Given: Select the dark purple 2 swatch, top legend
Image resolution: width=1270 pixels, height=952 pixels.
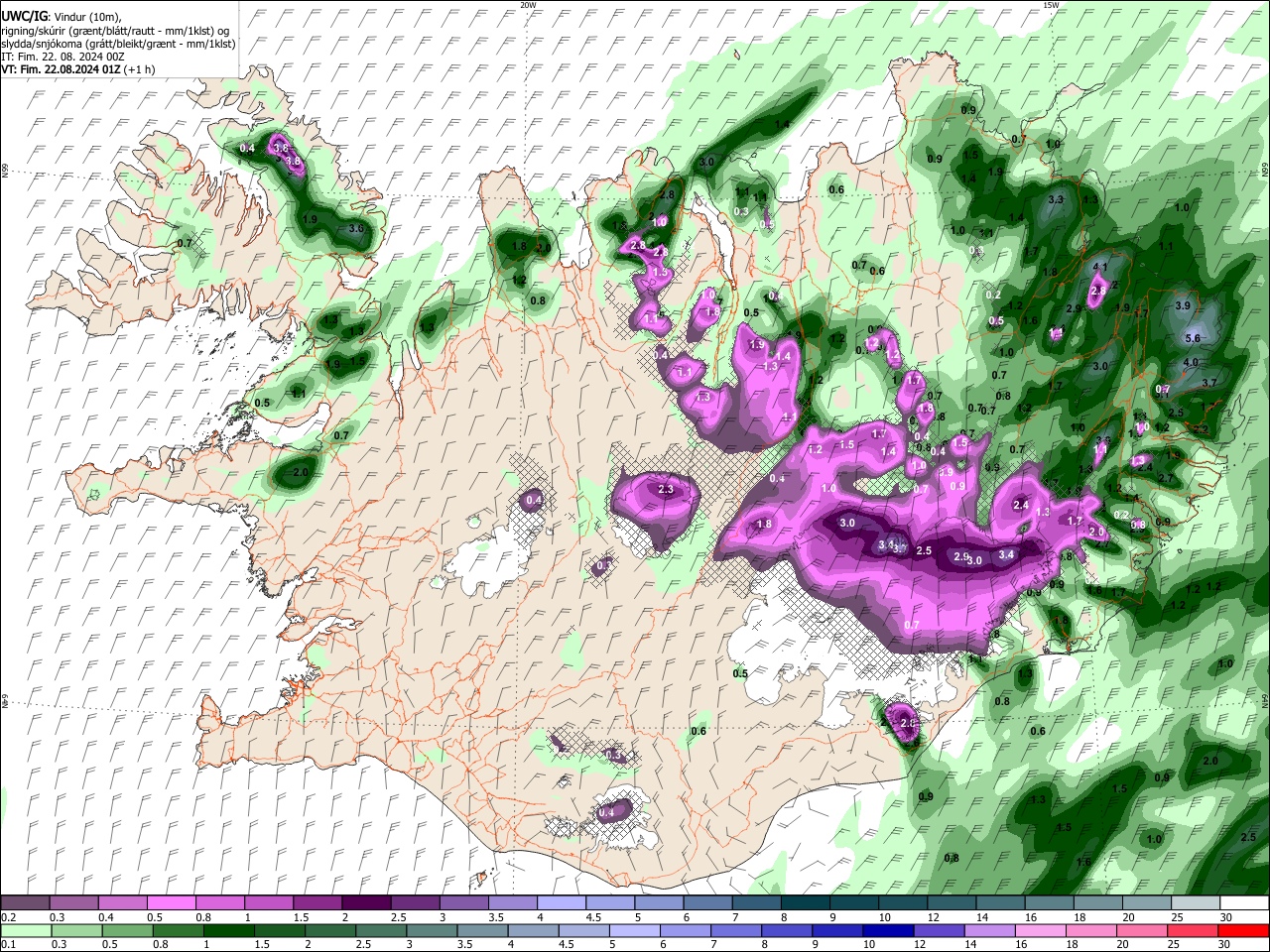Looking at the screenshot, I should click(x=366, y=903).
